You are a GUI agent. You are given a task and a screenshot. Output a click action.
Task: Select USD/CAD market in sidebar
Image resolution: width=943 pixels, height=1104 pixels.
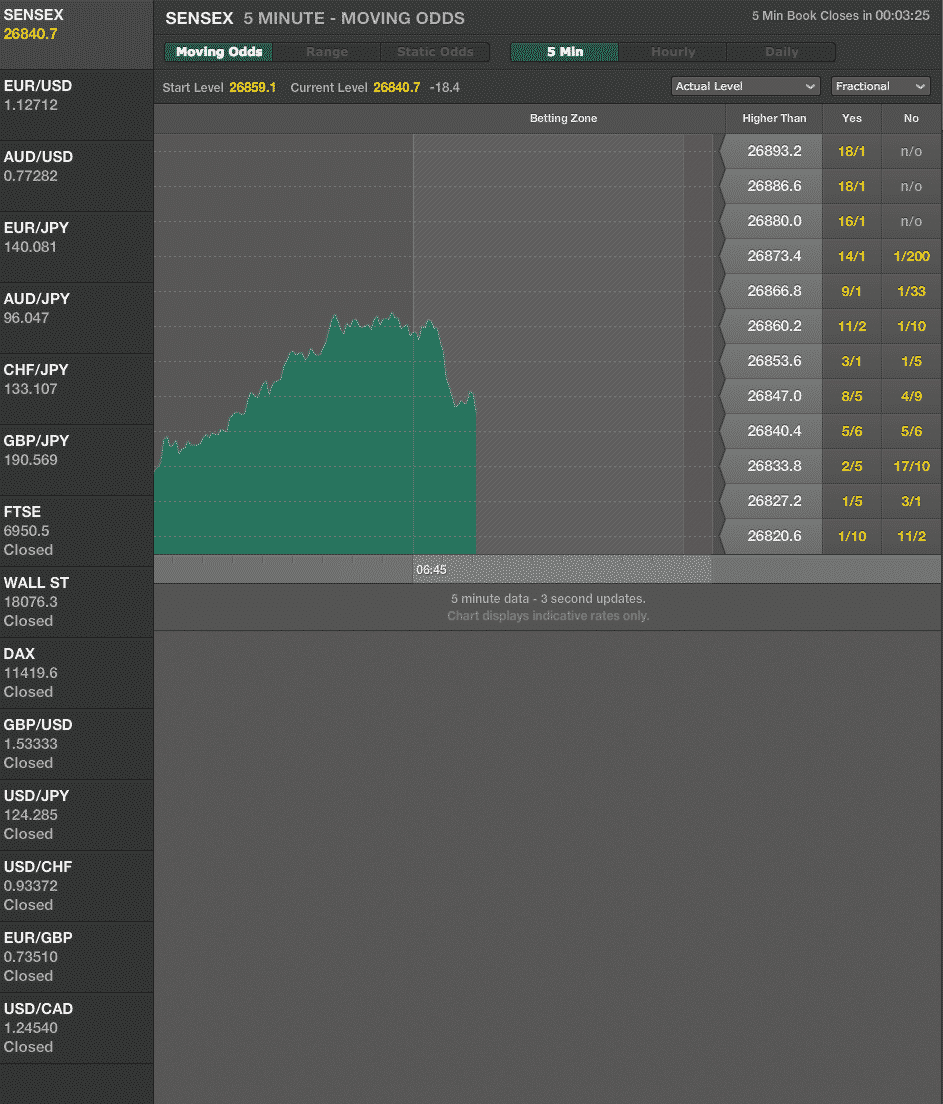coord(77,1028)
